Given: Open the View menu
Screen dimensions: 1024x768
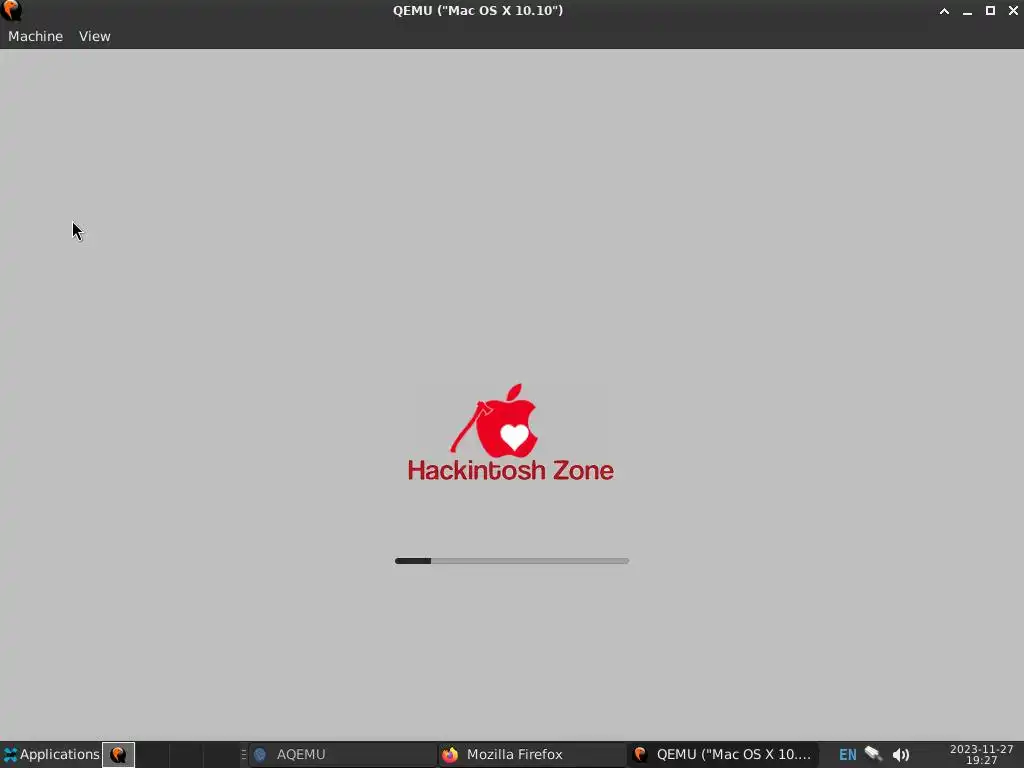Looking at the screenshot, I should click(x=95, y=37).
